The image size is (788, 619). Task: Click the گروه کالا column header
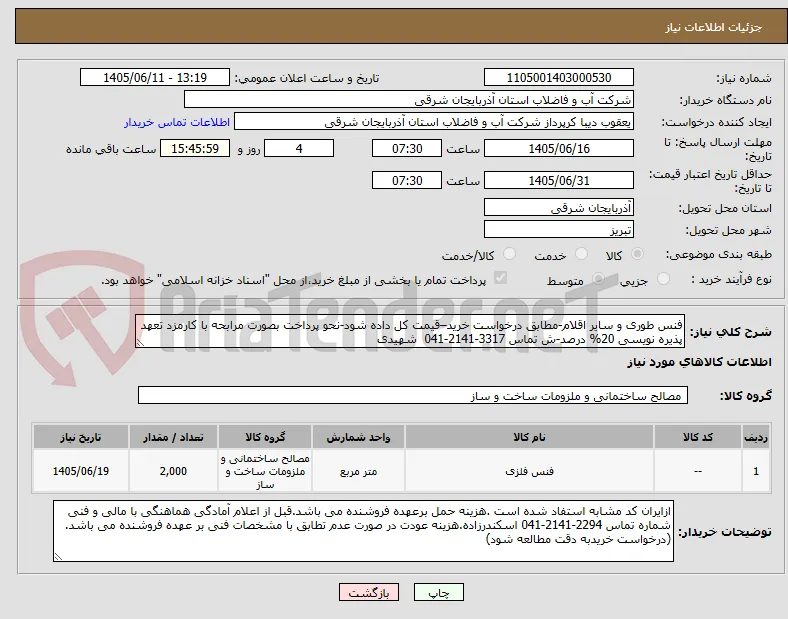[265, 437]
